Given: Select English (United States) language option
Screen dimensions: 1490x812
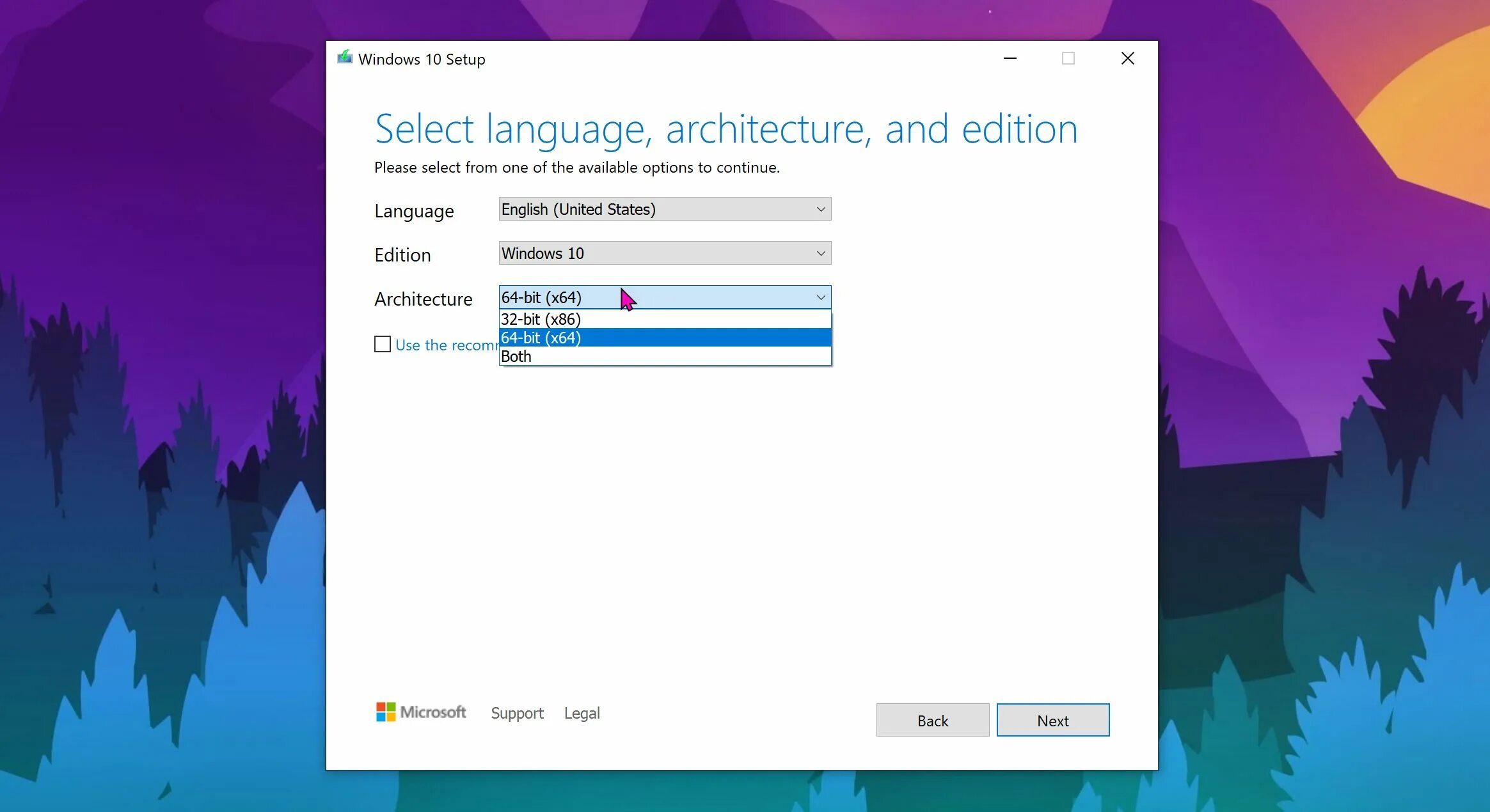Looking at the screenshot, I should (x=664, y=209).
